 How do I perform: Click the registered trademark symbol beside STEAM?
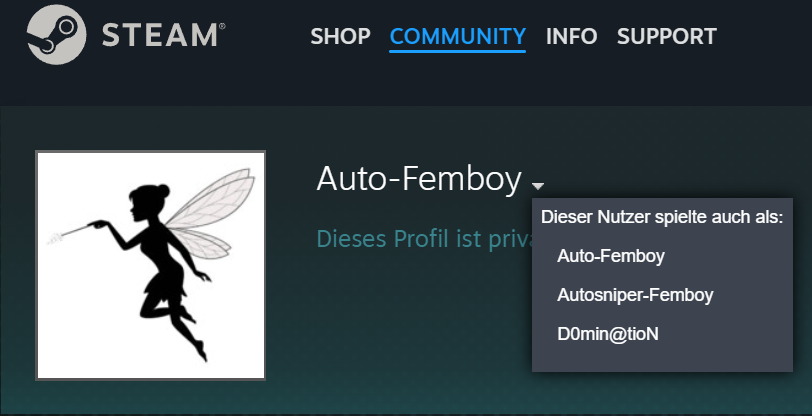pos(223,26)
